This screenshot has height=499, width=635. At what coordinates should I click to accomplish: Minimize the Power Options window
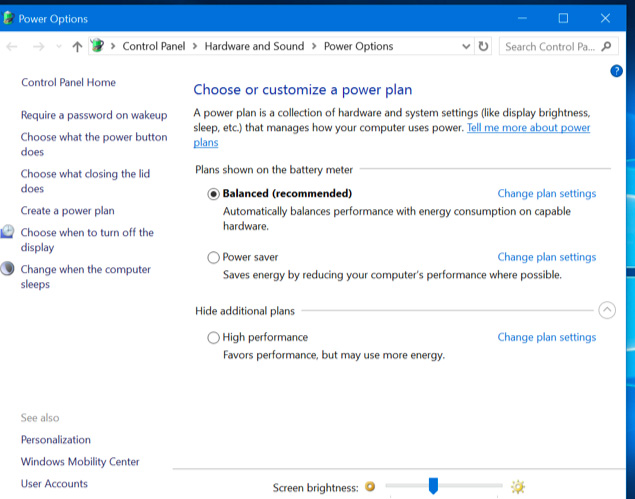[522, 18]
